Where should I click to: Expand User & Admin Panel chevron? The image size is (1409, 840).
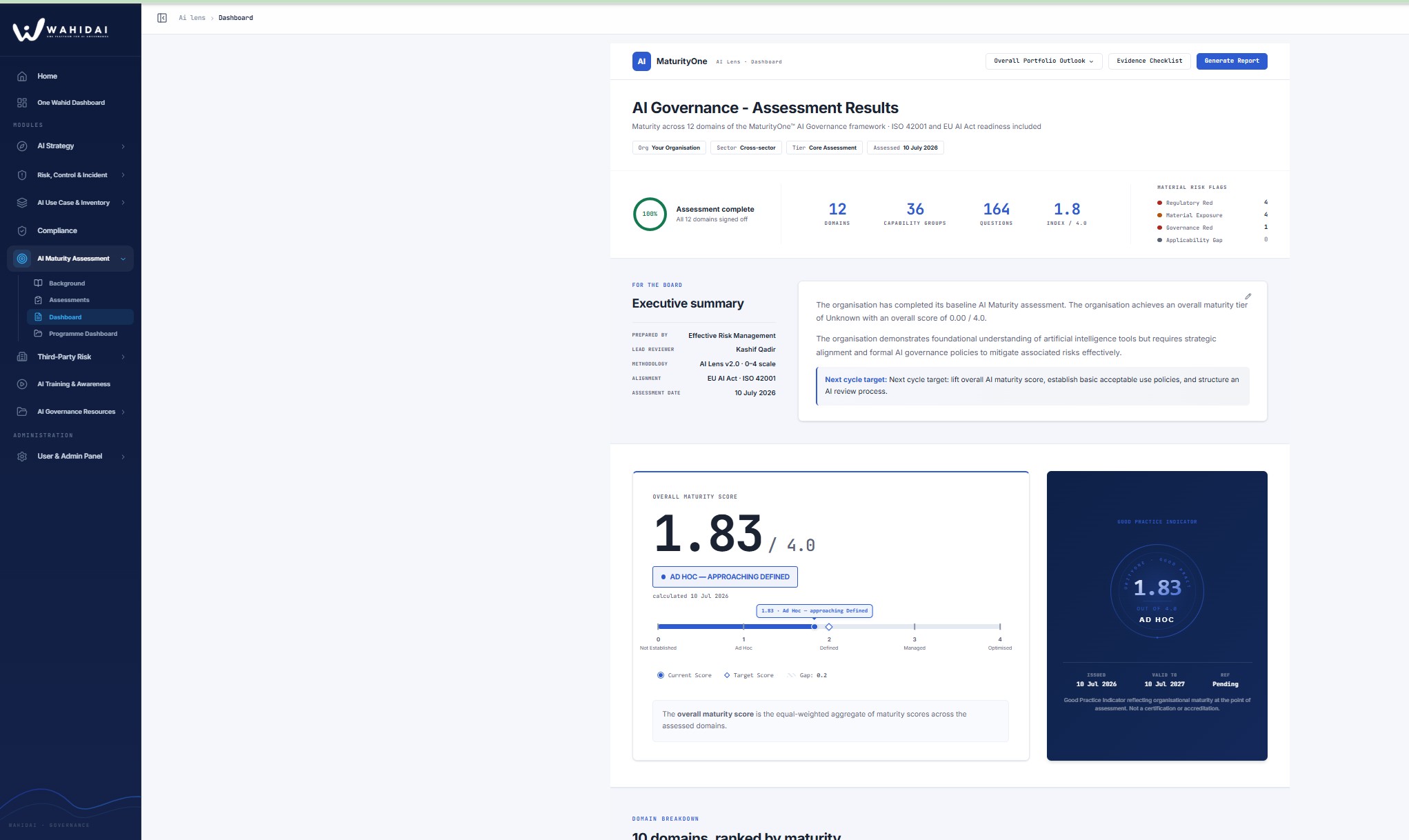123,457
